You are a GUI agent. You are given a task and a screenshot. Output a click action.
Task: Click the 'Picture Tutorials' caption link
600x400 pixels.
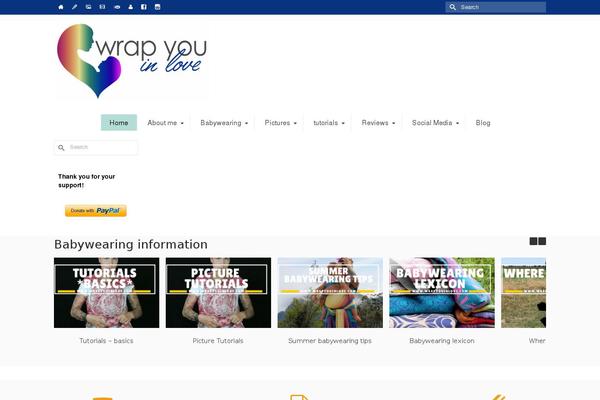[x=218, y=341]
